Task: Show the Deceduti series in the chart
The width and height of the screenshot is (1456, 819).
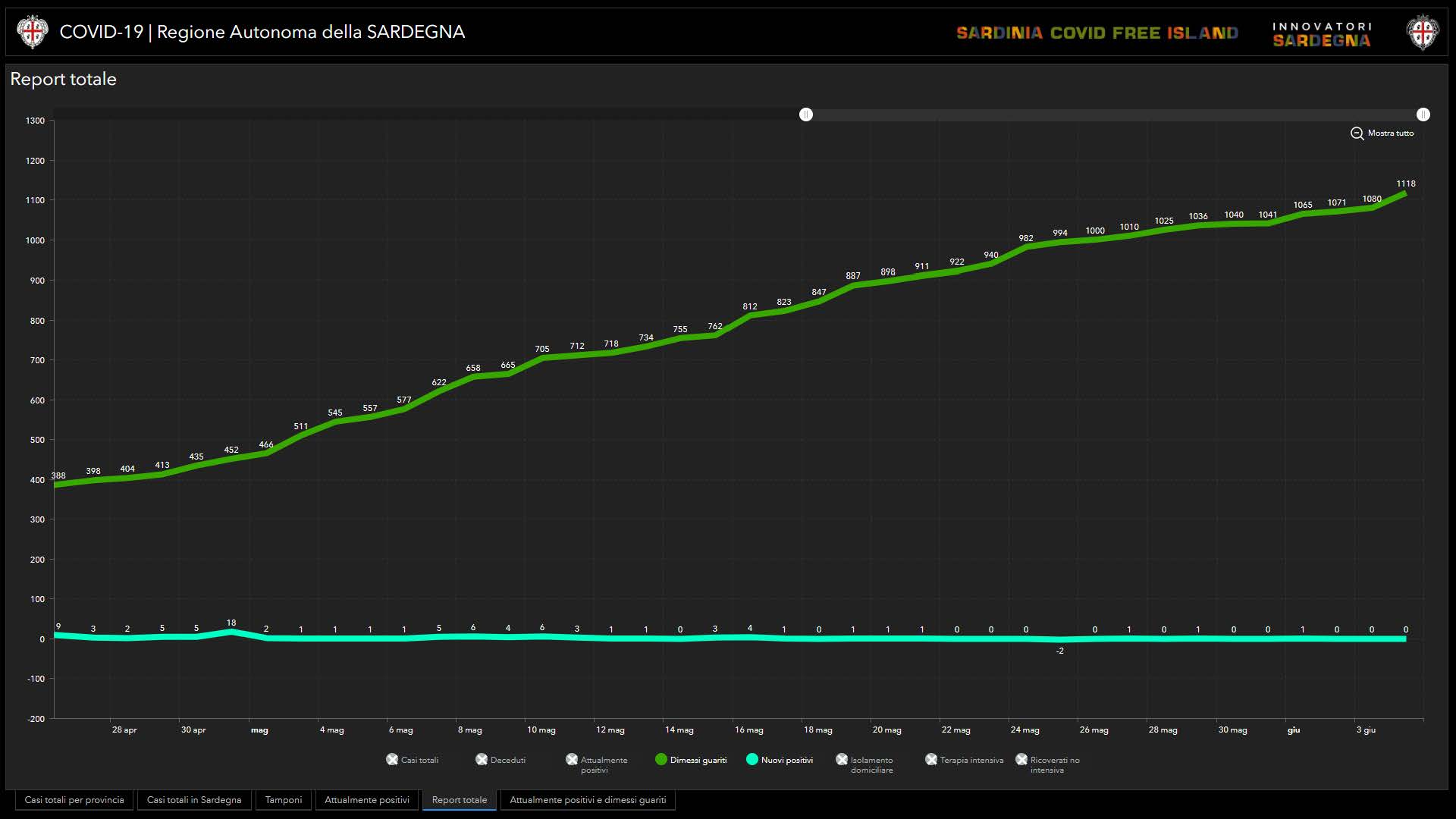Action: 482,759
